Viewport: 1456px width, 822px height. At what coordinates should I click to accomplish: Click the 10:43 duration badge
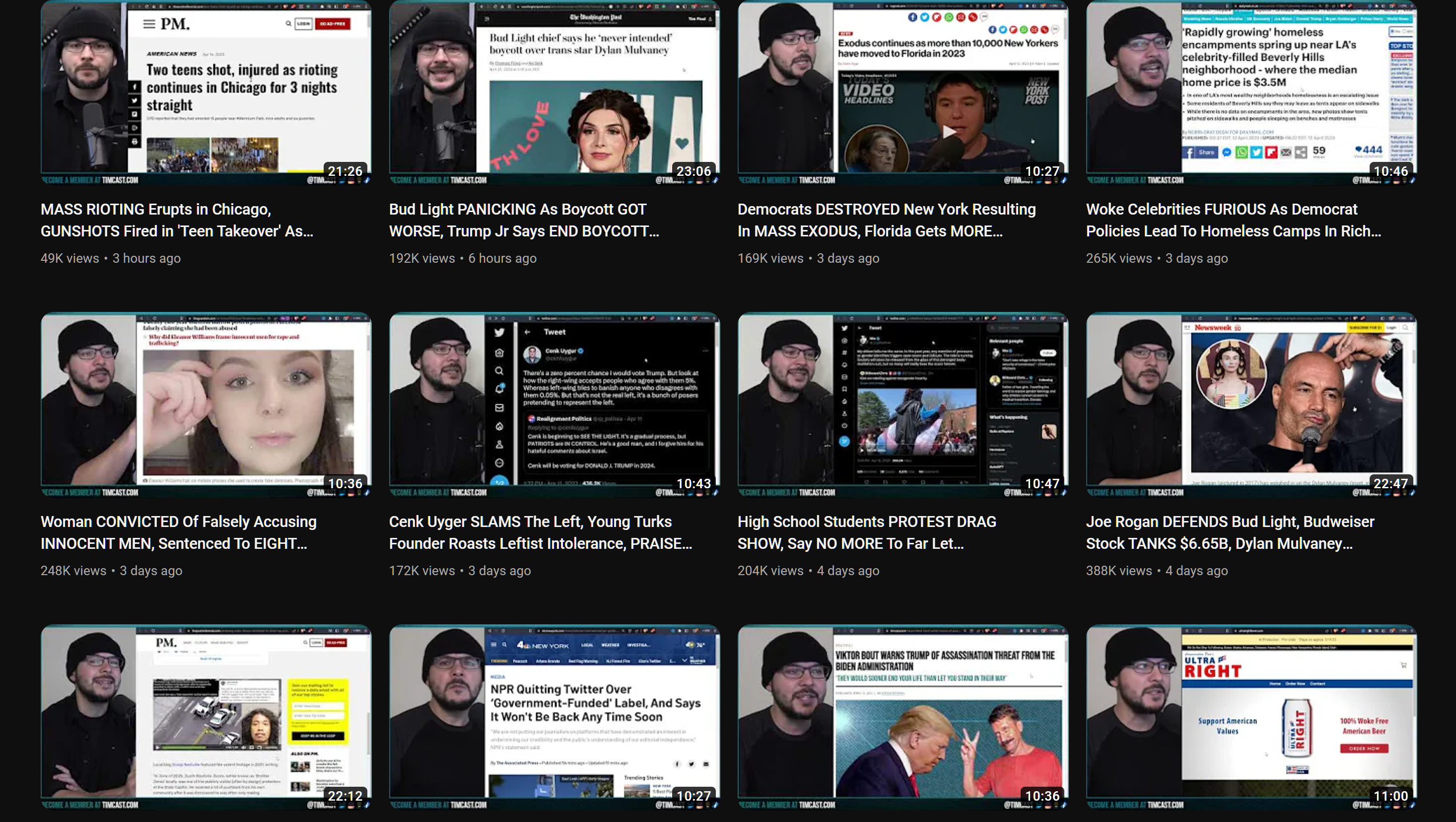pyautogui.click(x=694, y=484)
